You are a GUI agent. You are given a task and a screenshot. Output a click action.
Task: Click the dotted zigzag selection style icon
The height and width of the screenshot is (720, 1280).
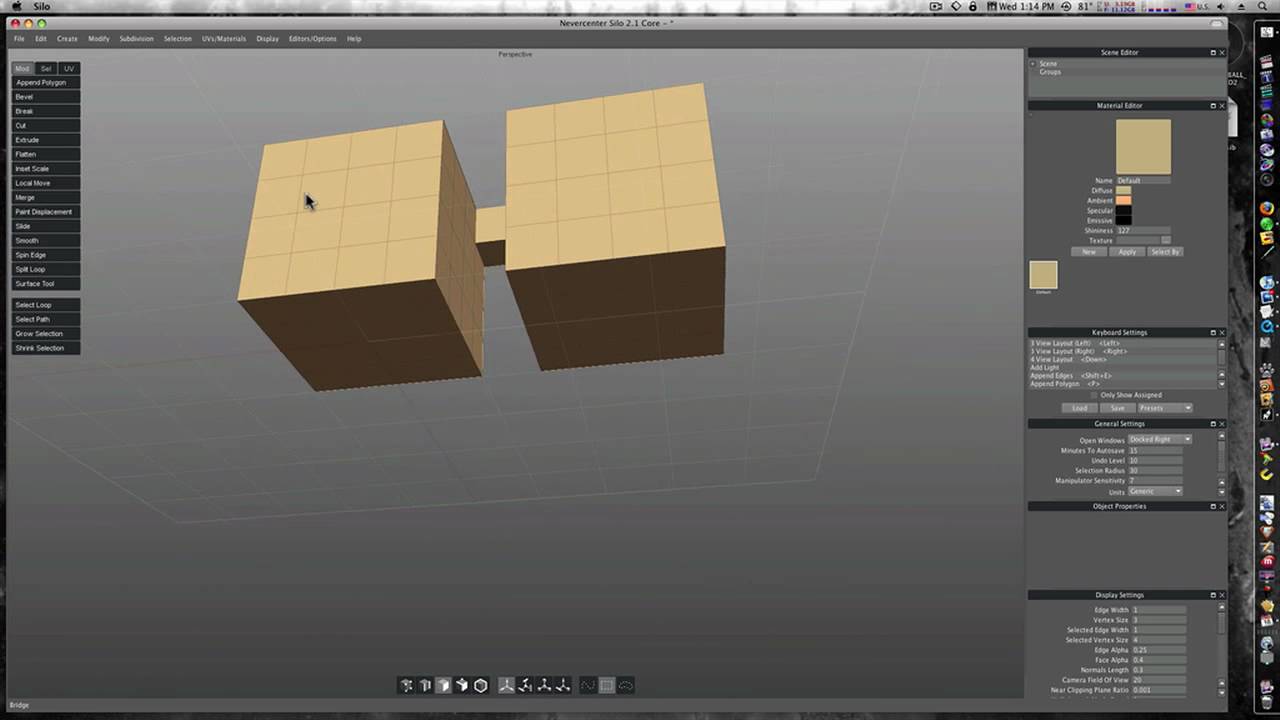click(x=588, y=685)
